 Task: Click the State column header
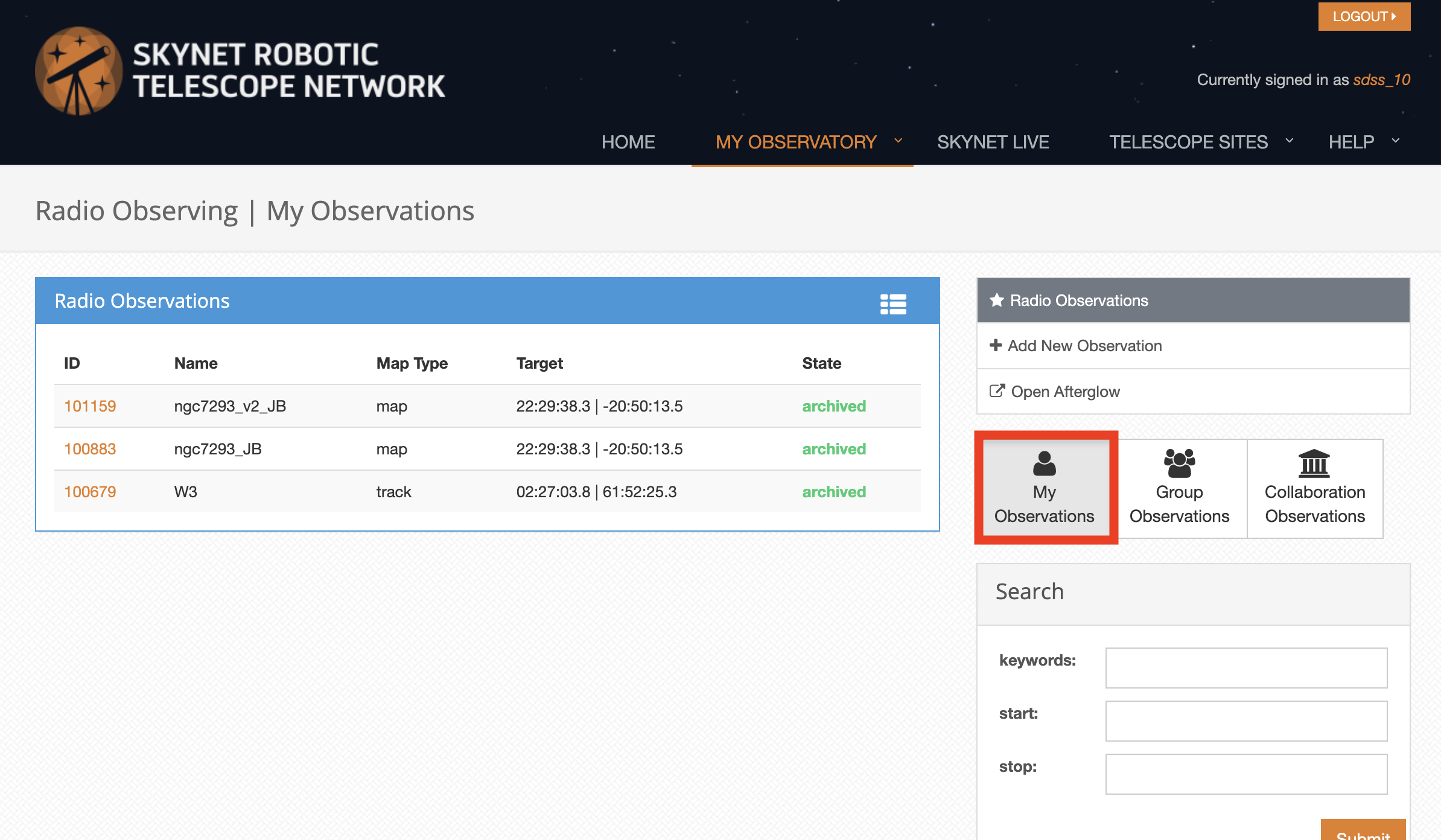[x=821, y=363]
